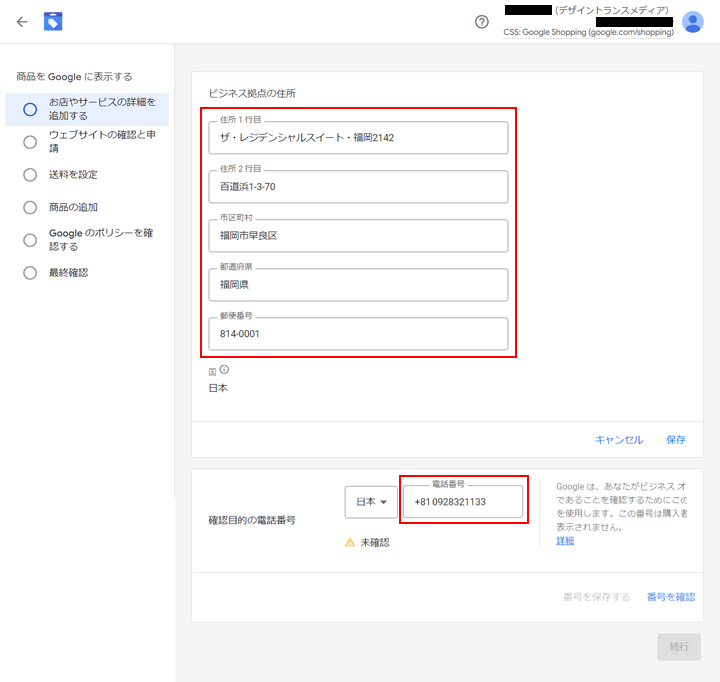
Task: Click the 未確認 warning triangle icon
Action: (x=350, y=542)
